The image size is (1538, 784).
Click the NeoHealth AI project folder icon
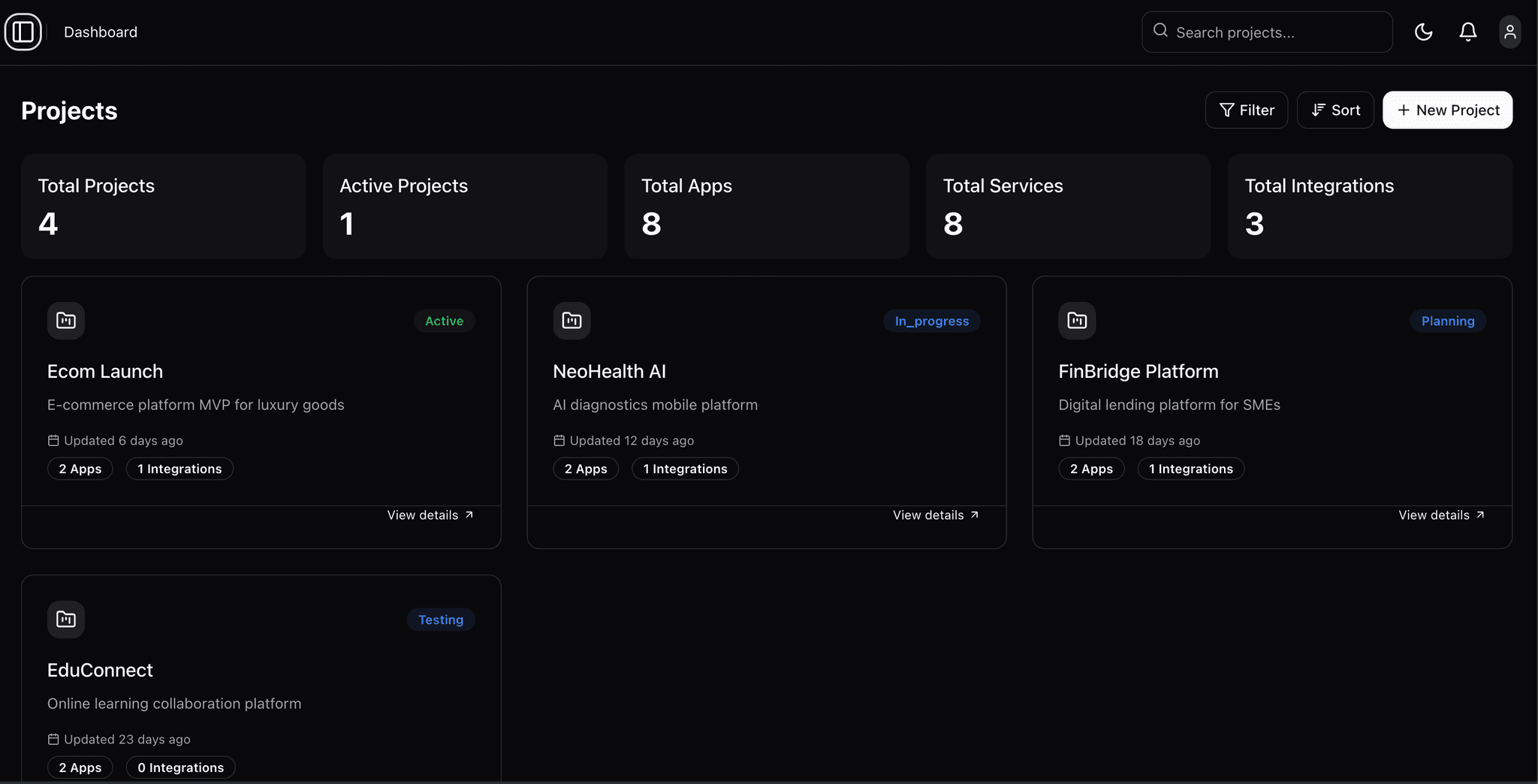[x=571, y=321]
